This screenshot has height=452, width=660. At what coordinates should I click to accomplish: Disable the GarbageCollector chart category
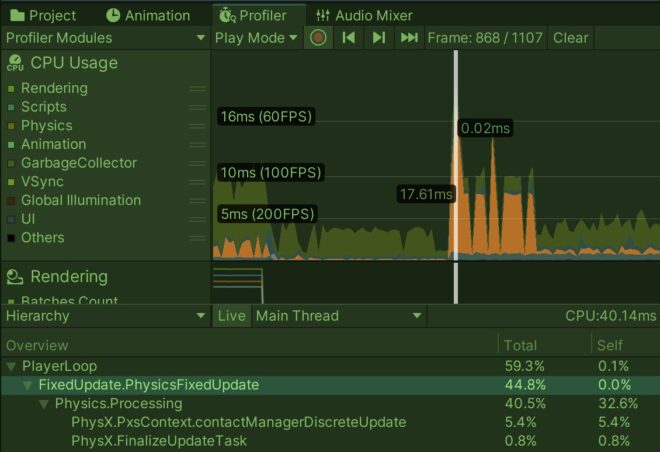10,163
